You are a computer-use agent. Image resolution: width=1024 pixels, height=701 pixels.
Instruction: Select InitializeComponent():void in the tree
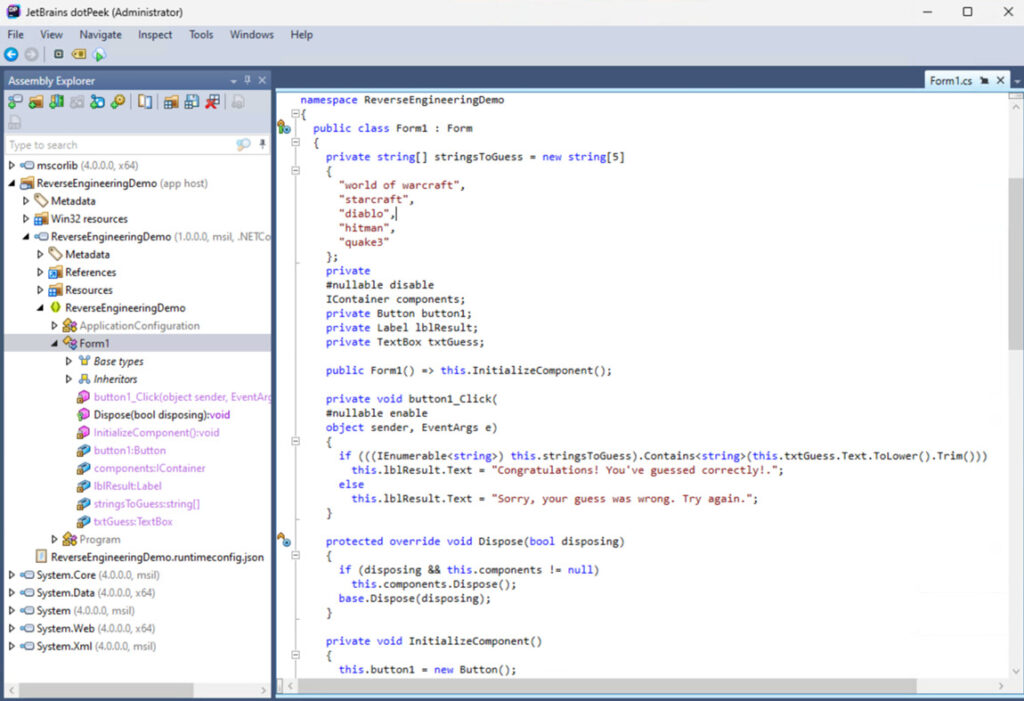pyautogui.click(x=156, y=432)
